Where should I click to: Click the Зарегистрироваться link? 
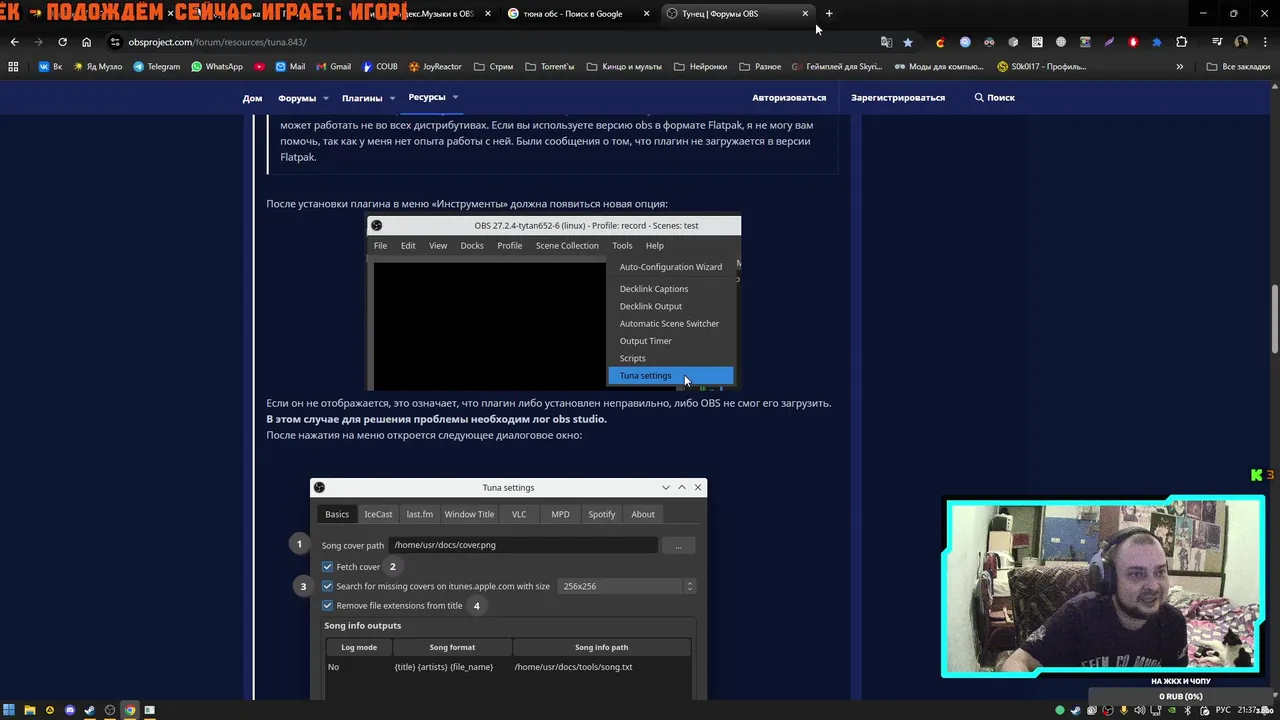tap(898, 98)
